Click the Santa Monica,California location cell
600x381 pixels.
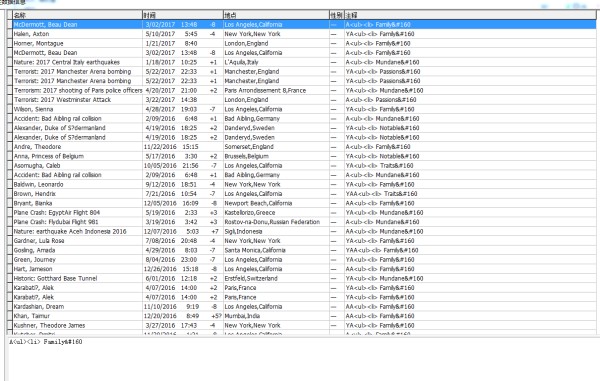pos(255,251)
